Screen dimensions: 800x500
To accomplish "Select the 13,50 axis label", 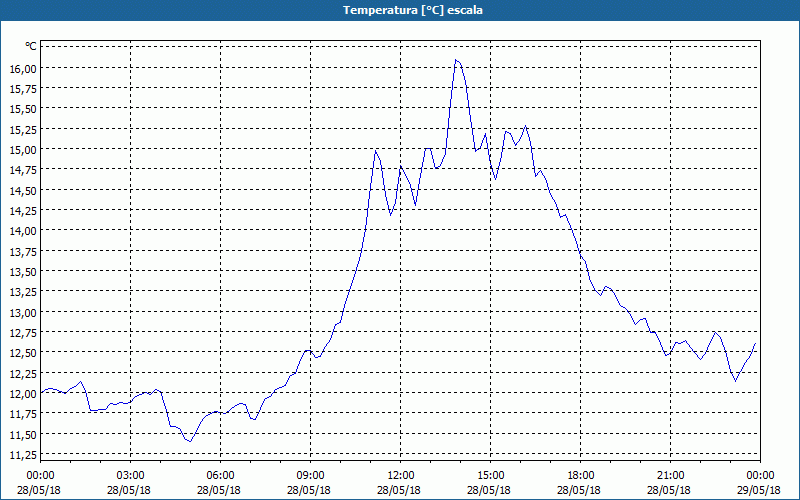I will point(23,272).
